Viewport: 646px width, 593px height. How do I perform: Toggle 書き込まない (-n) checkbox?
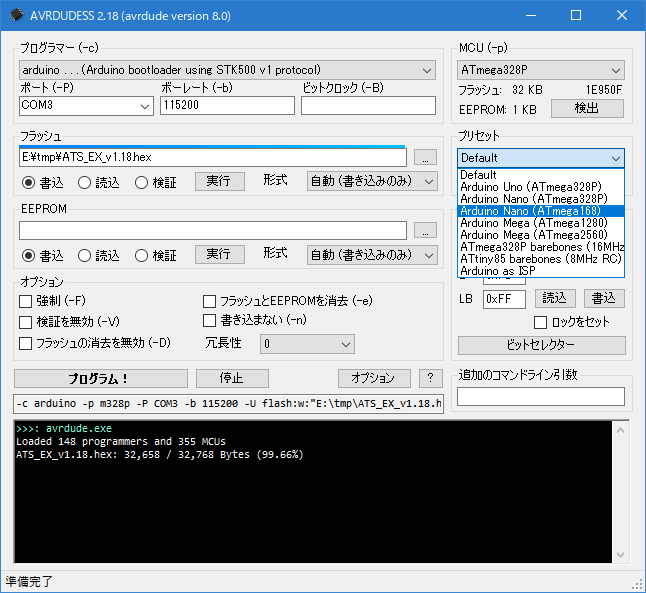tap(209, 320)
